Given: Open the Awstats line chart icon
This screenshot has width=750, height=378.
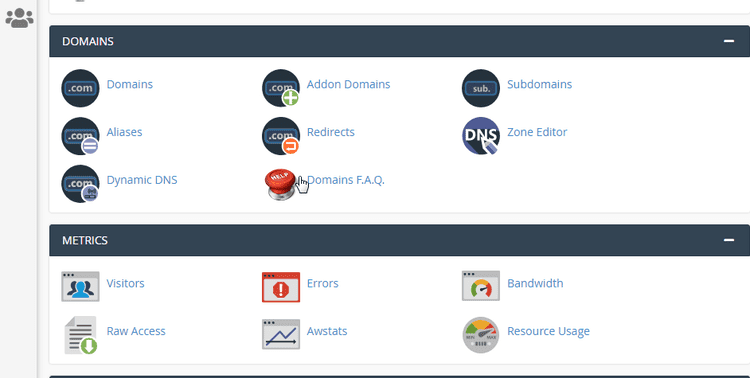Looking at the screenshot, I should click(281, 334).
